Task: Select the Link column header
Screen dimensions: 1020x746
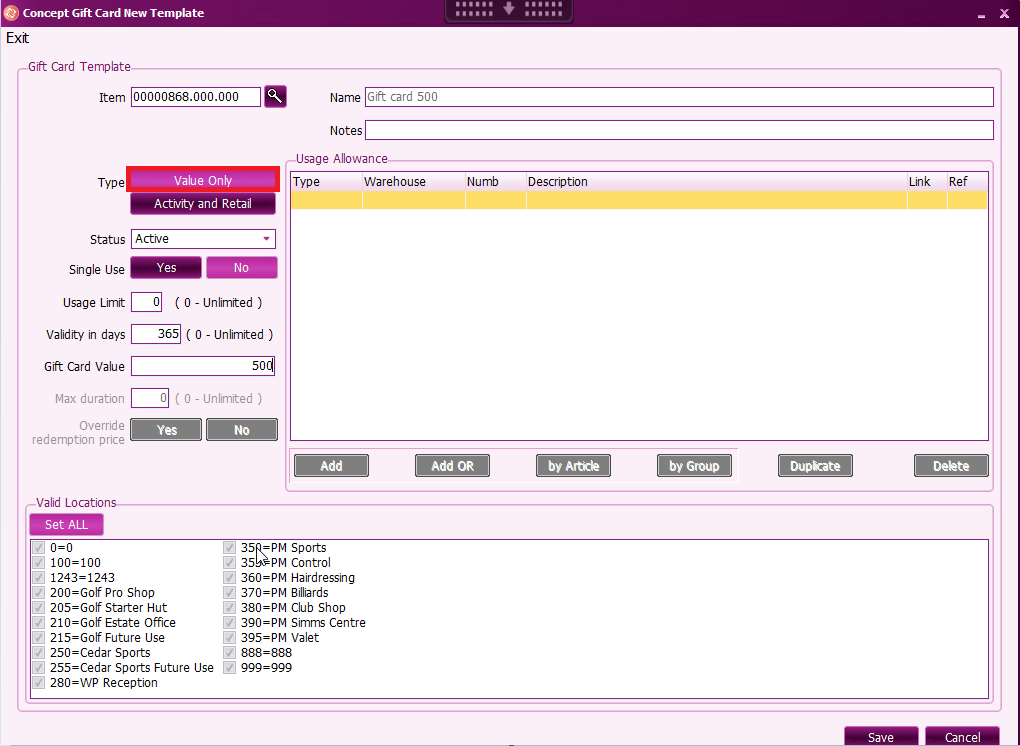Action: pos(927,181)
